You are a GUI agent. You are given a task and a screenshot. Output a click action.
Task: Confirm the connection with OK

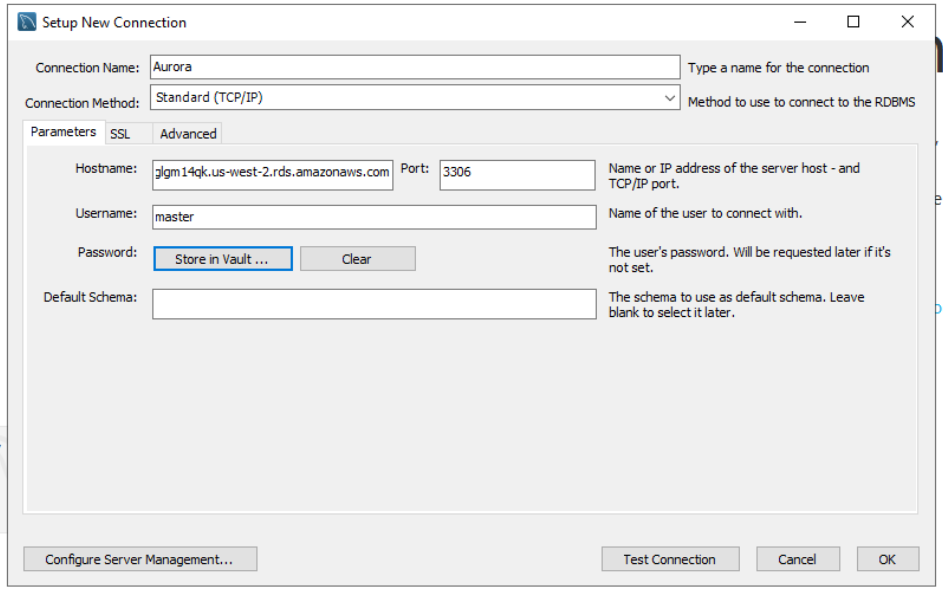(888, 559)
